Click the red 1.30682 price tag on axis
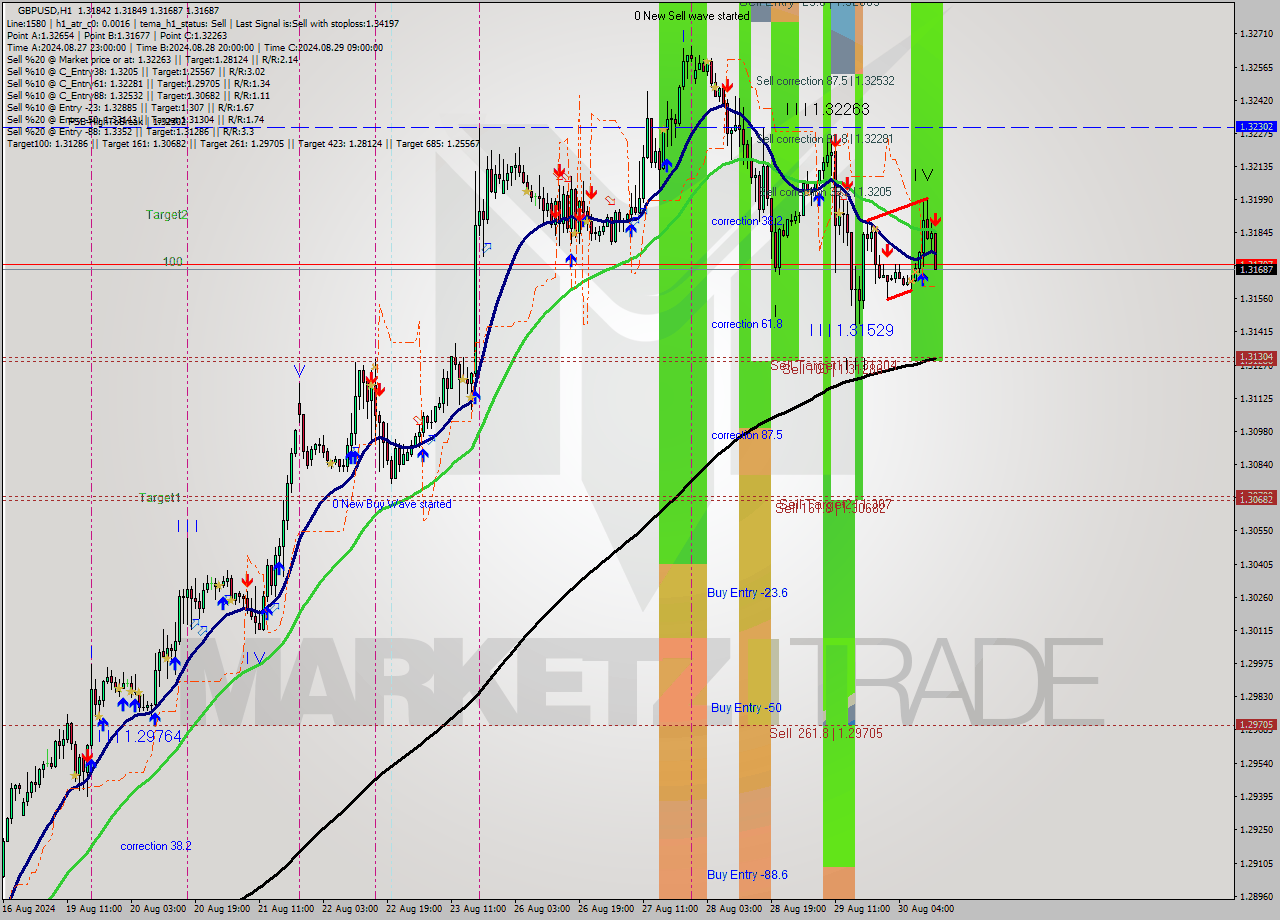 tap(1255, 498)
